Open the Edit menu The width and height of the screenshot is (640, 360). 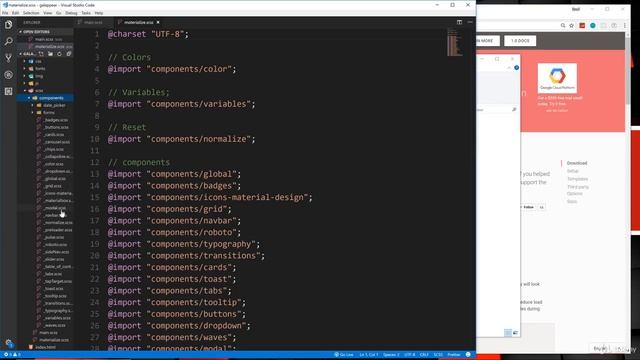click(16, 13)
